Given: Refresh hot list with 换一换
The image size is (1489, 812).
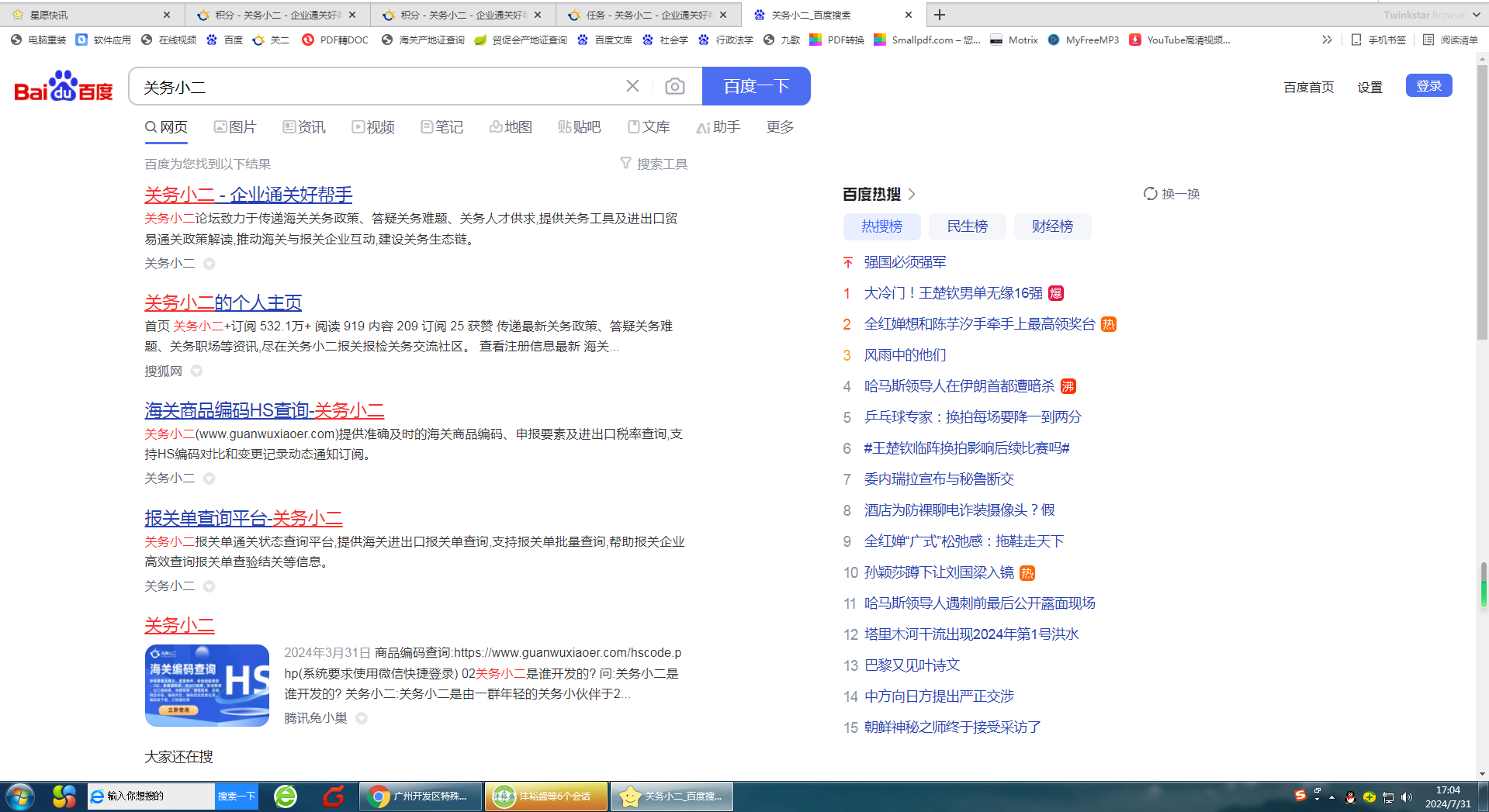Looking at the screenshot, I should click(1172, 194).
